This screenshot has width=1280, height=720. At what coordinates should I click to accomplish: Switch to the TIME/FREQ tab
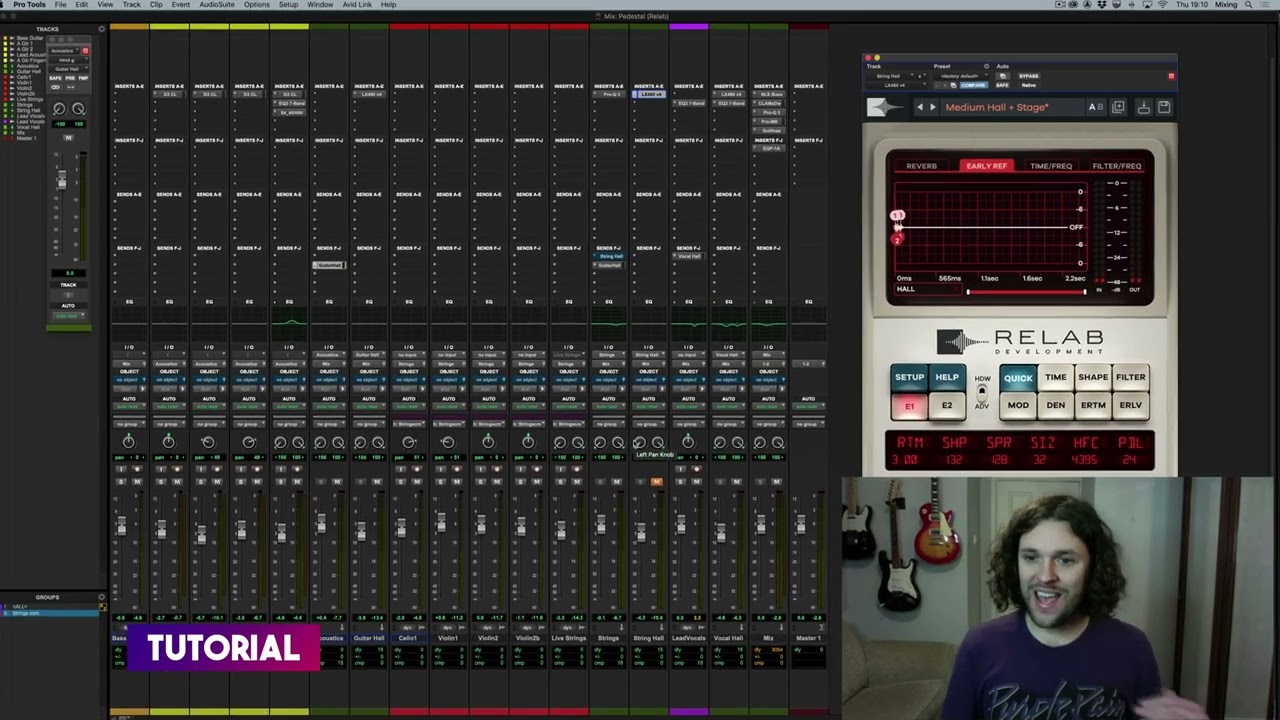click(1051, 166)
